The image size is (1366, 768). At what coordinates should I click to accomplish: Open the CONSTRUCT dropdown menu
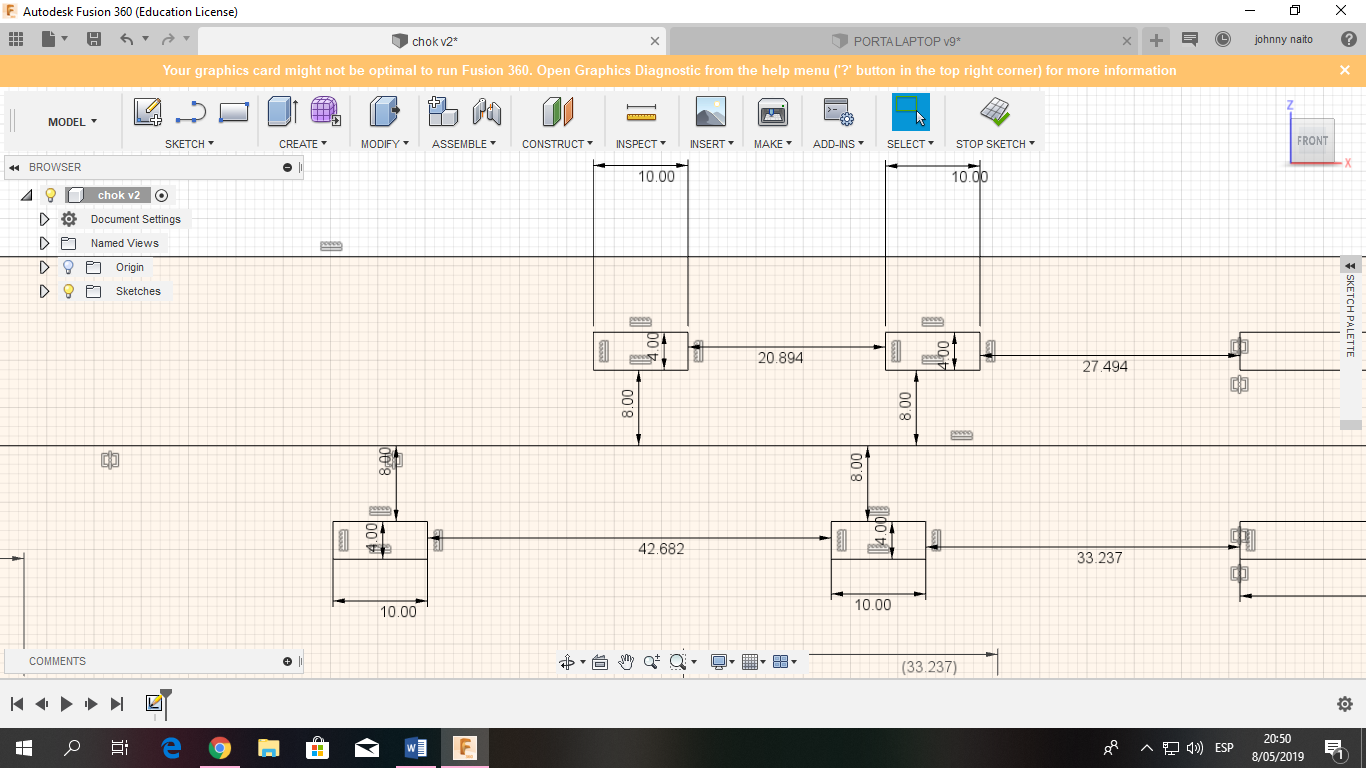(557, 144)
